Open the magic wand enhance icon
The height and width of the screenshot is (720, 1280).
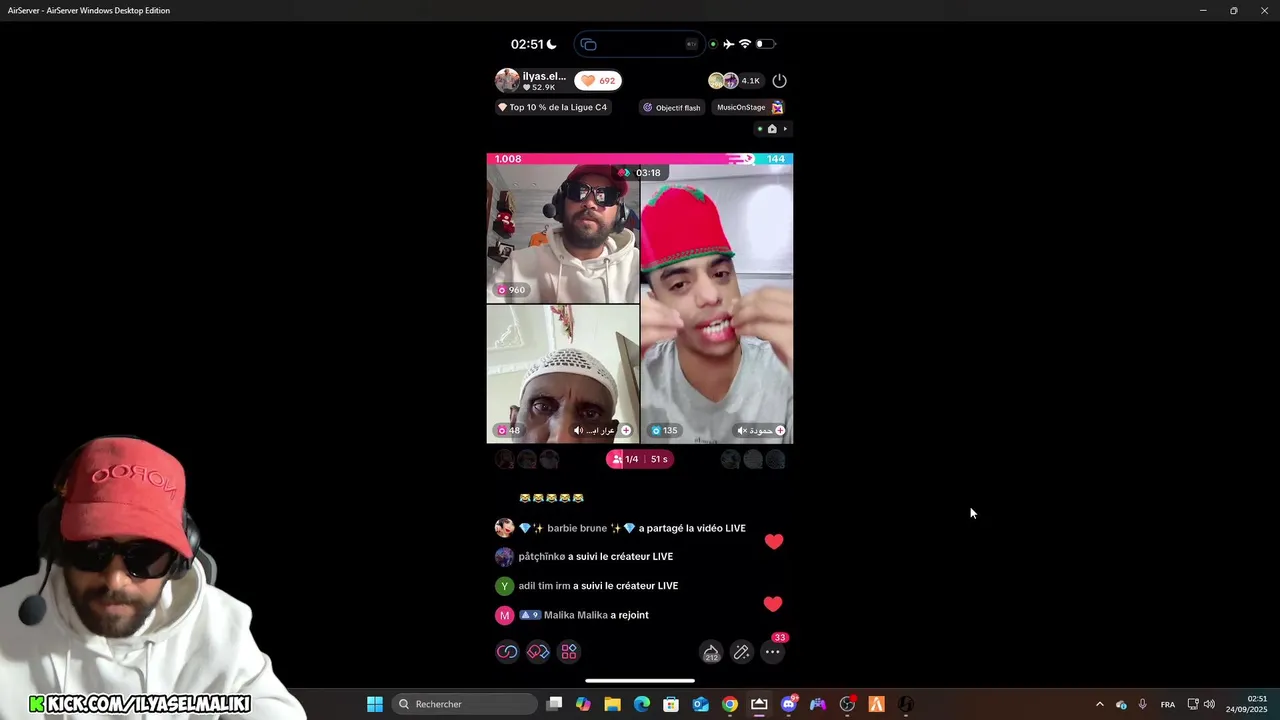tap(742, 652)
